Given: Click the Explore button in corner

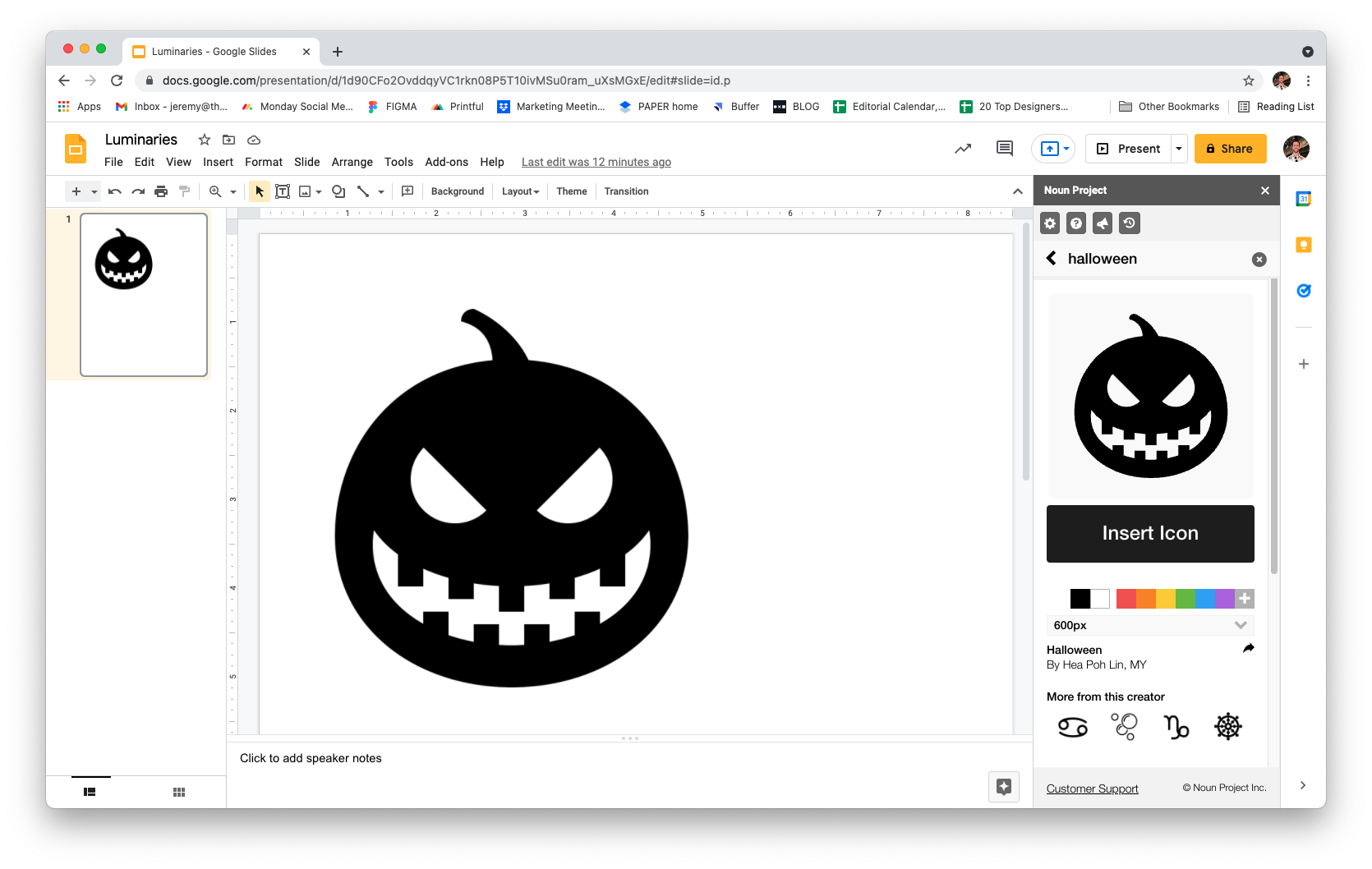Looking at the screenshot, I should point(1003,786).
